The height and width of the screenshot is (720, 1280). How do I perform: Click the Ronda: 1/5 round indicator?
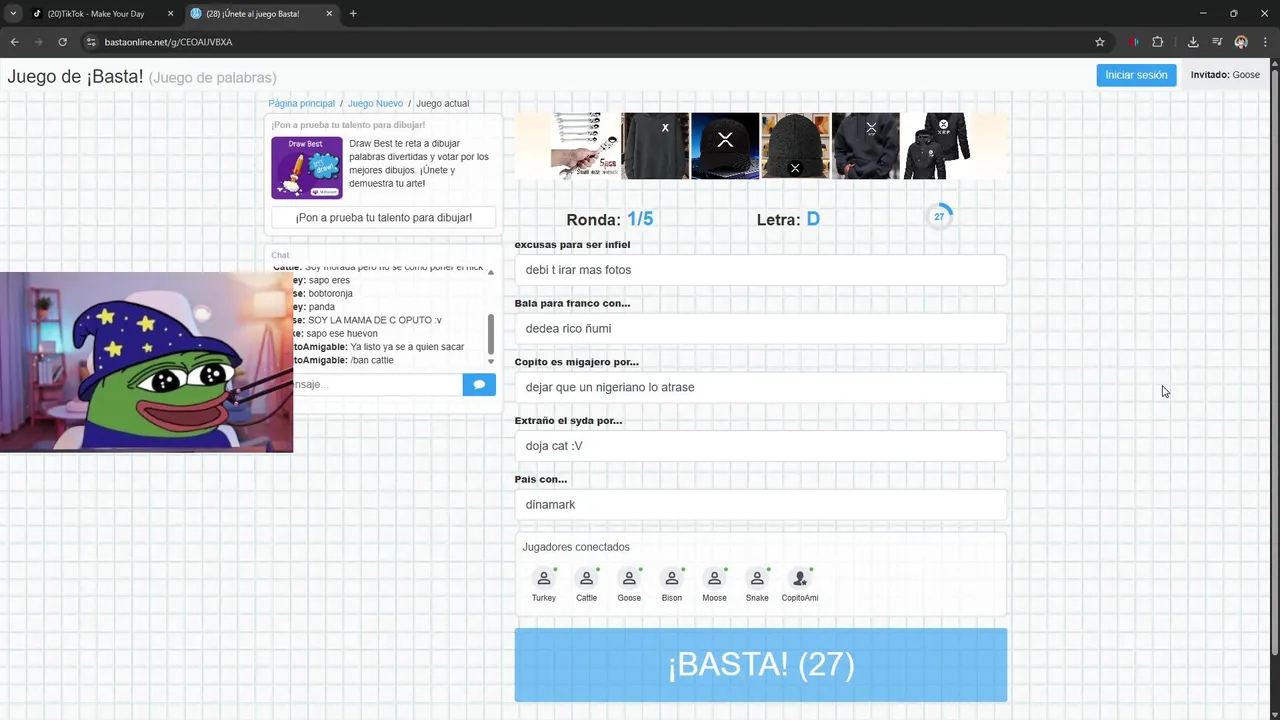pos(609,219)
